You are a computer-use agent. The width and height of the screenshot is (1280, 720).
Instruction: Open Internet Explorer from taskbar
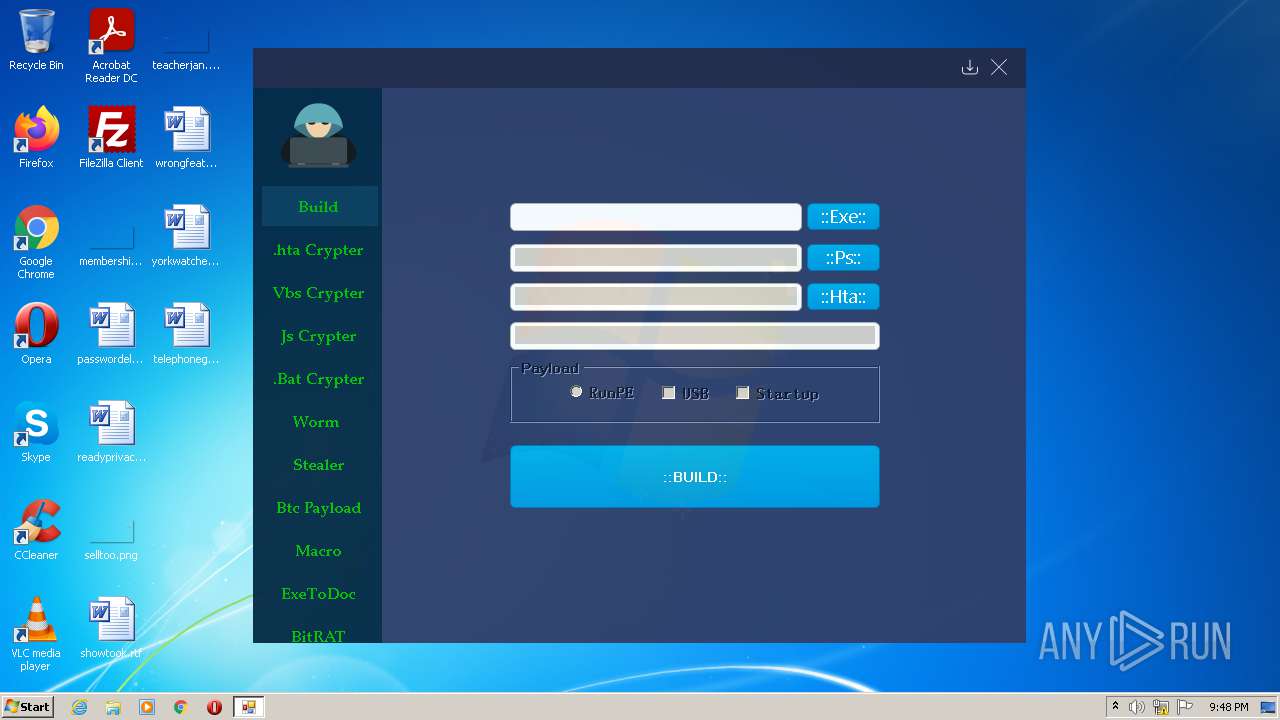coord(79,707)
